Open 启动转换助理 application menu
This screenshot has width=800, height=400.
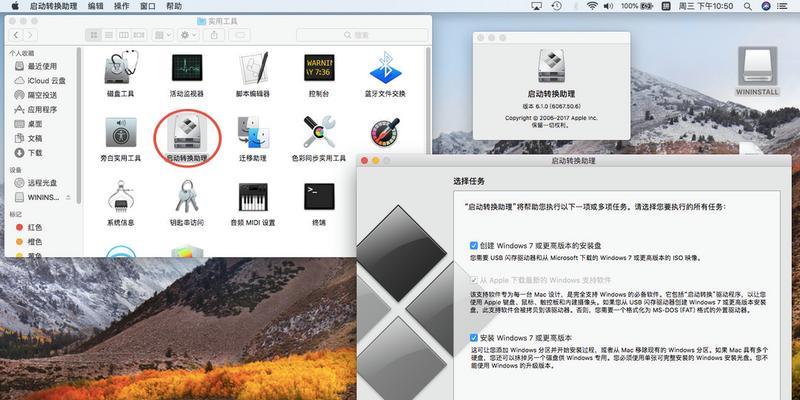(54, 6)
